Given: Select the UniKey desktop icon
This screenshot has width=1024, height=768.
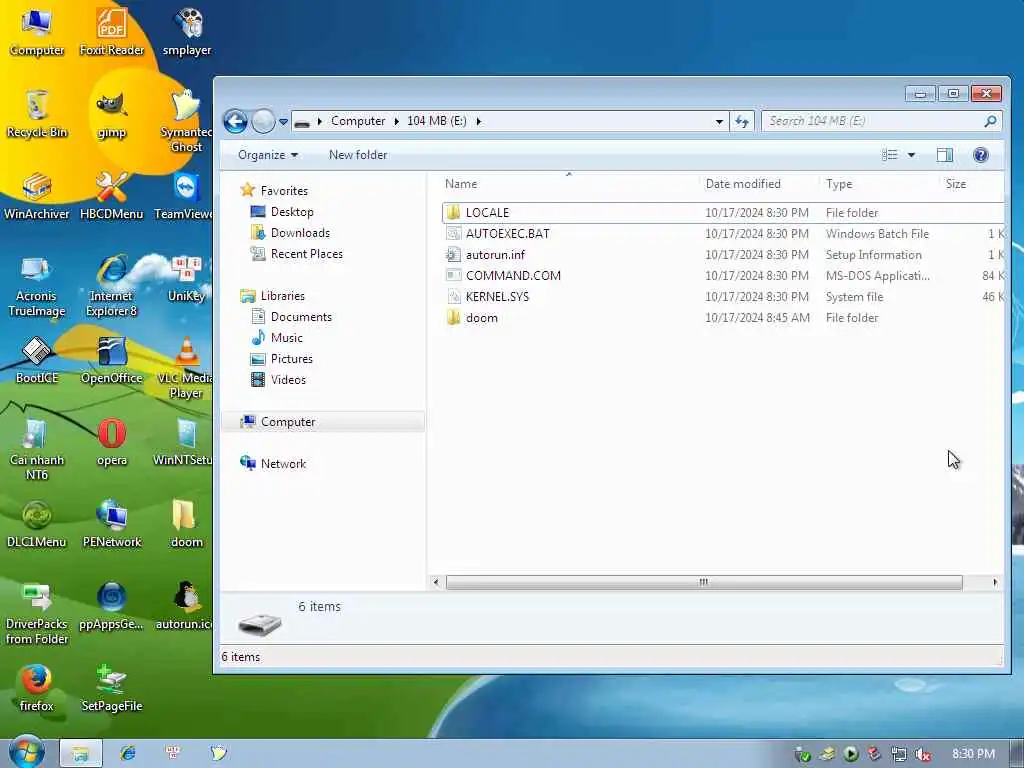Looking at the screenshot, I should (x=187, y=280).
